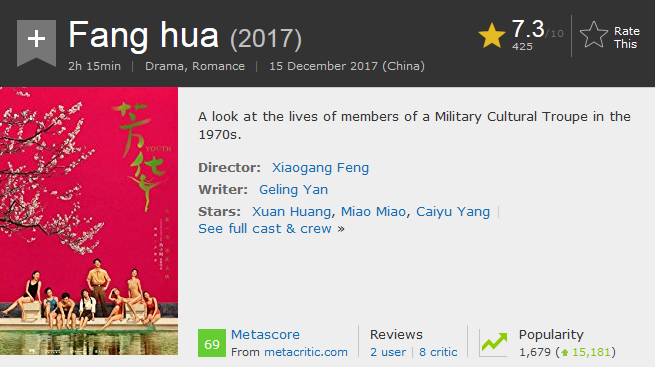See full cast & crew
This screenshot has width=655, height=367.
(271, 229)
